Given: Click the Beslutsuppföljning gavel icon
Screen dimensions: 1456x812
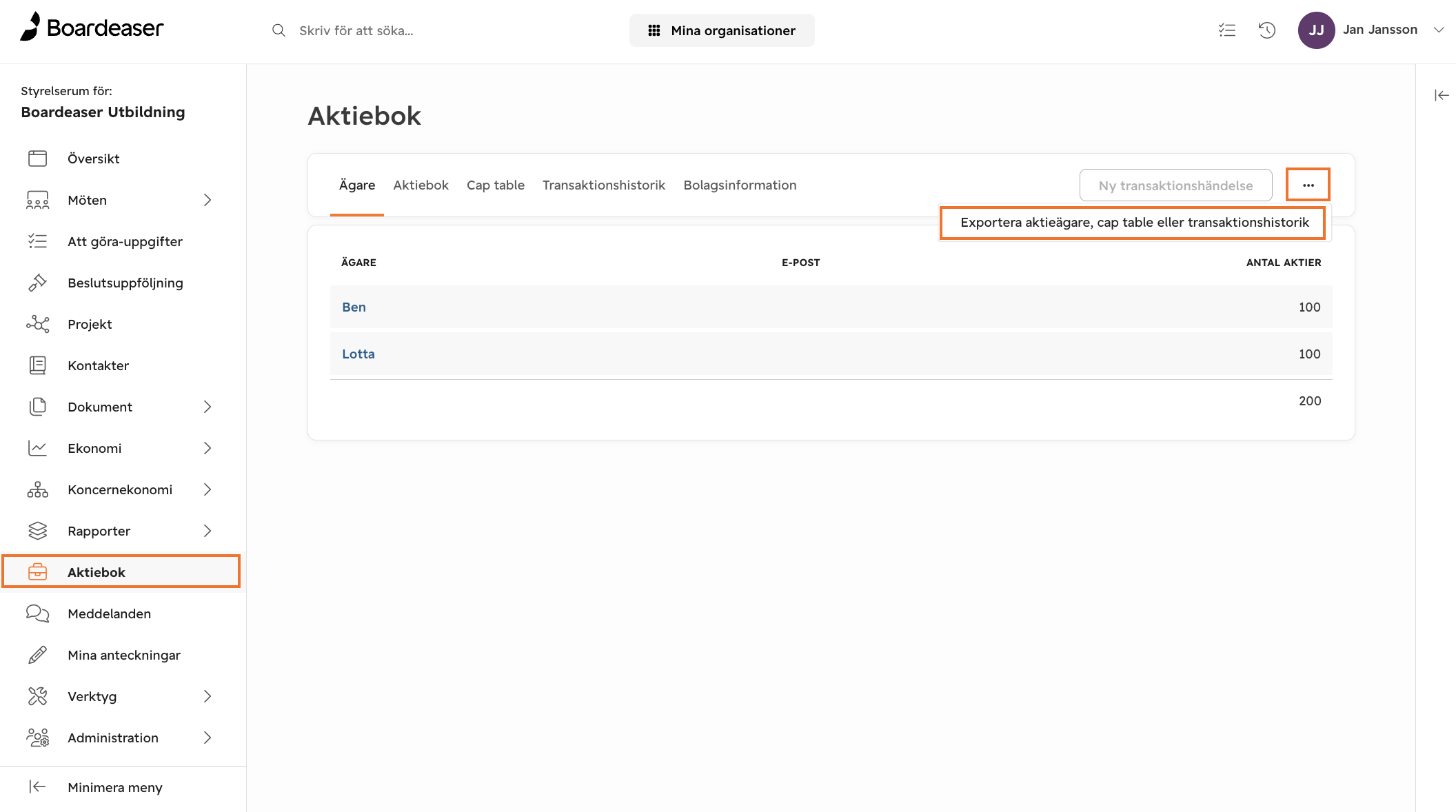Looking at the screenshot, I should pyautogui.click(x=37, y=283).
